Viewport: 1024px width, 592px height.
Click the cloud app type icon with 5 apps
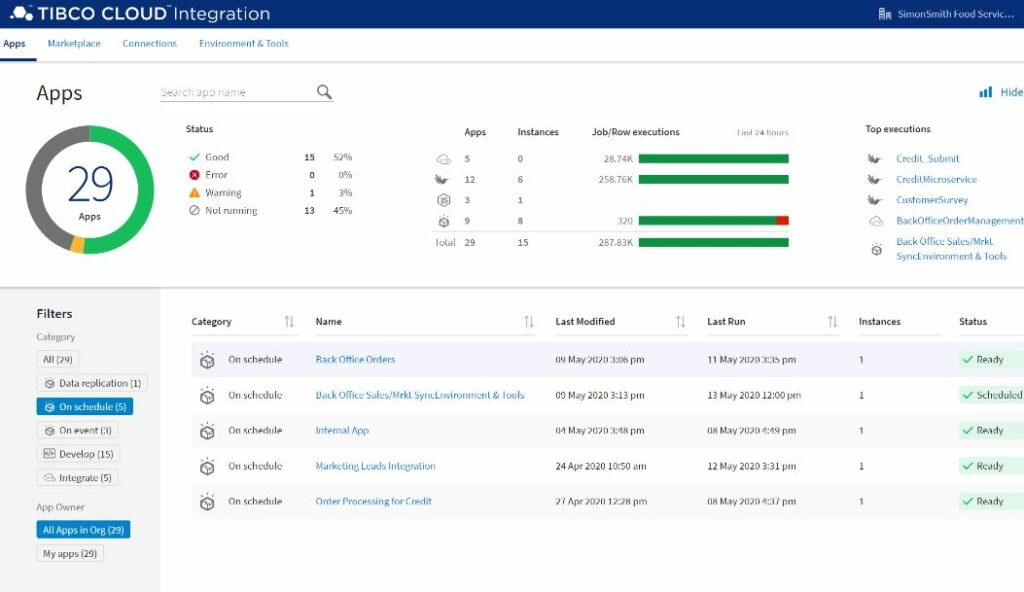point(443,159)
